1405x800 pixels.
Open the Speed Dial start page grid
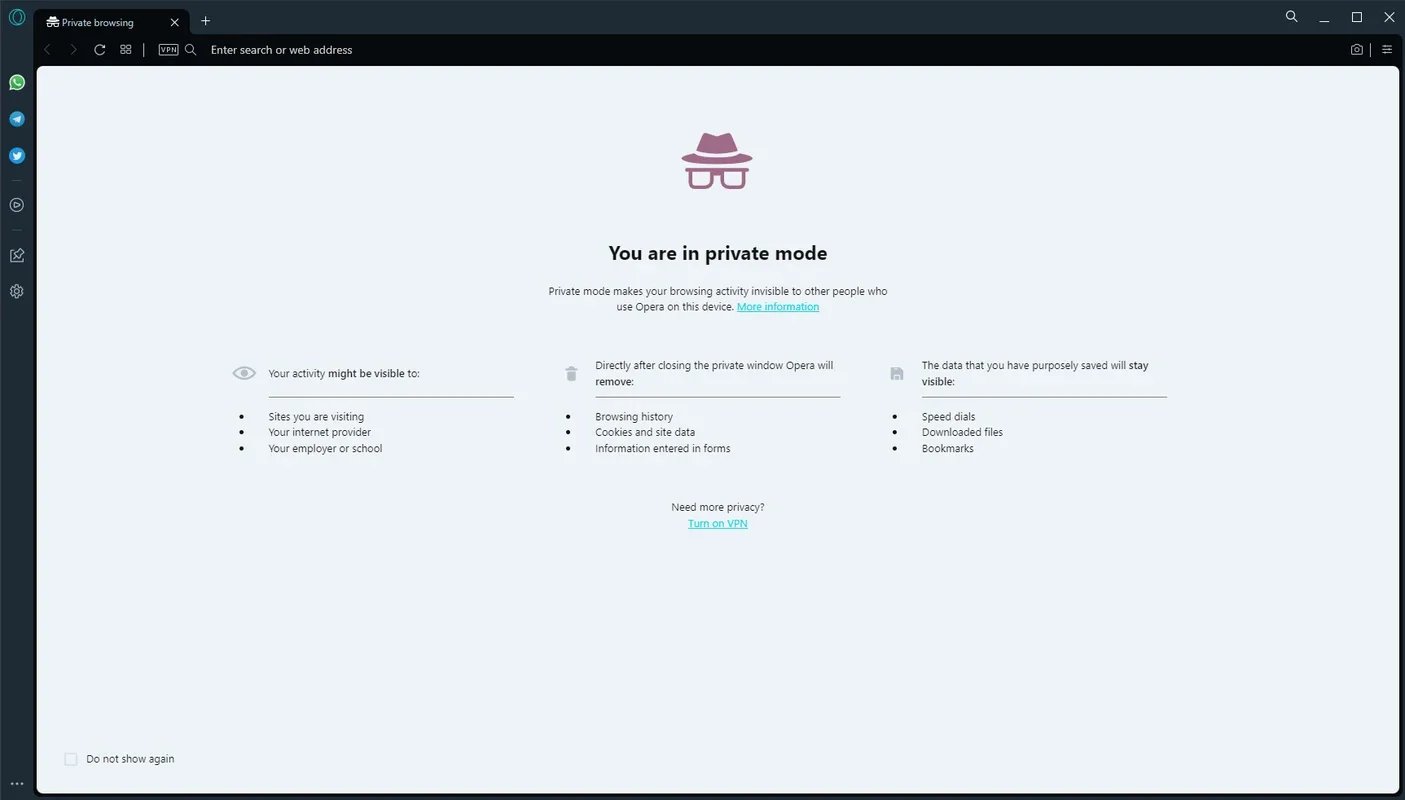tap(126, 49)
